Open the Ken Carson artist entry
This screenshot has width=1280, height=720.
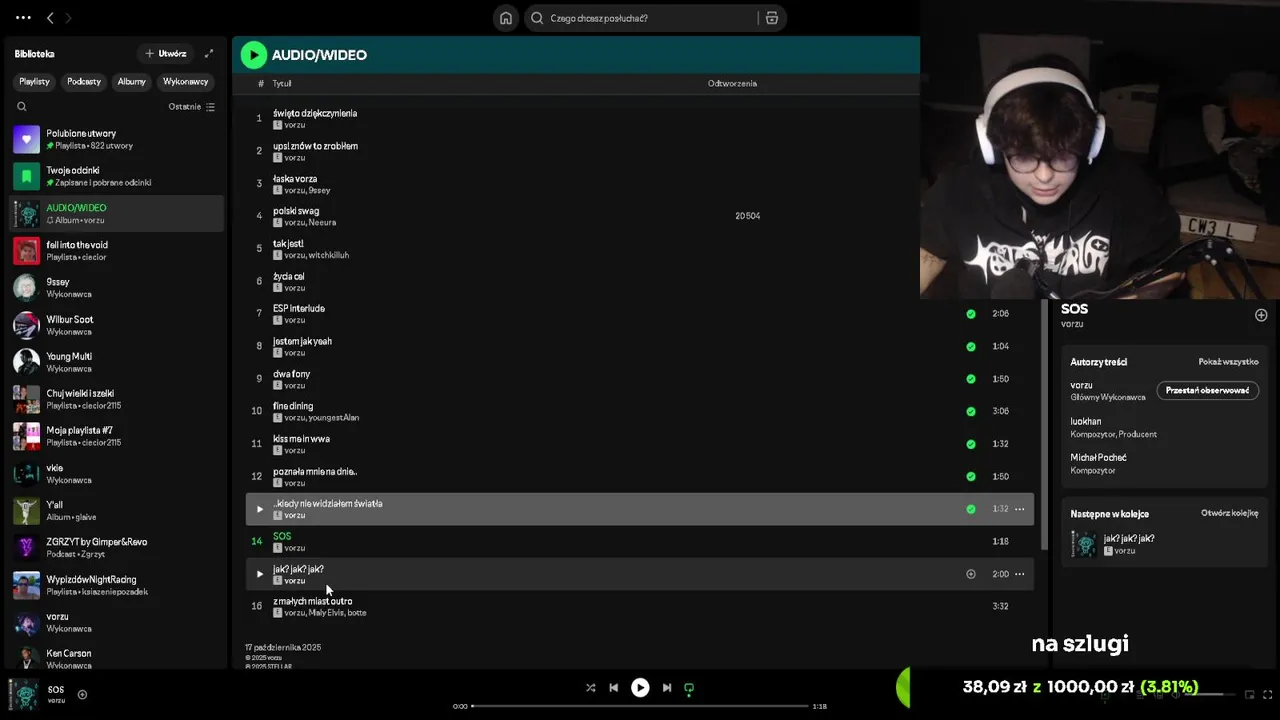(x=116, y=658)
